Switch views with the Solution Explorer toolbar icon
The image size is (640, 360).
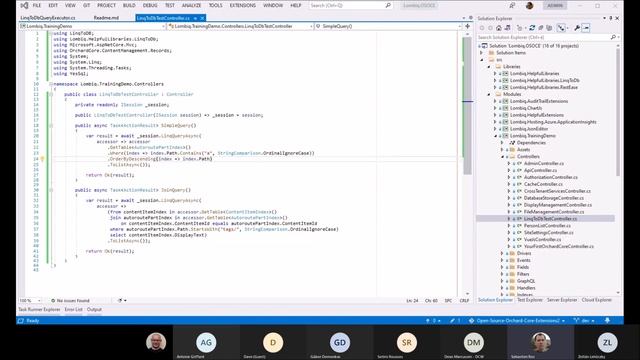click(x=507, y=28)
